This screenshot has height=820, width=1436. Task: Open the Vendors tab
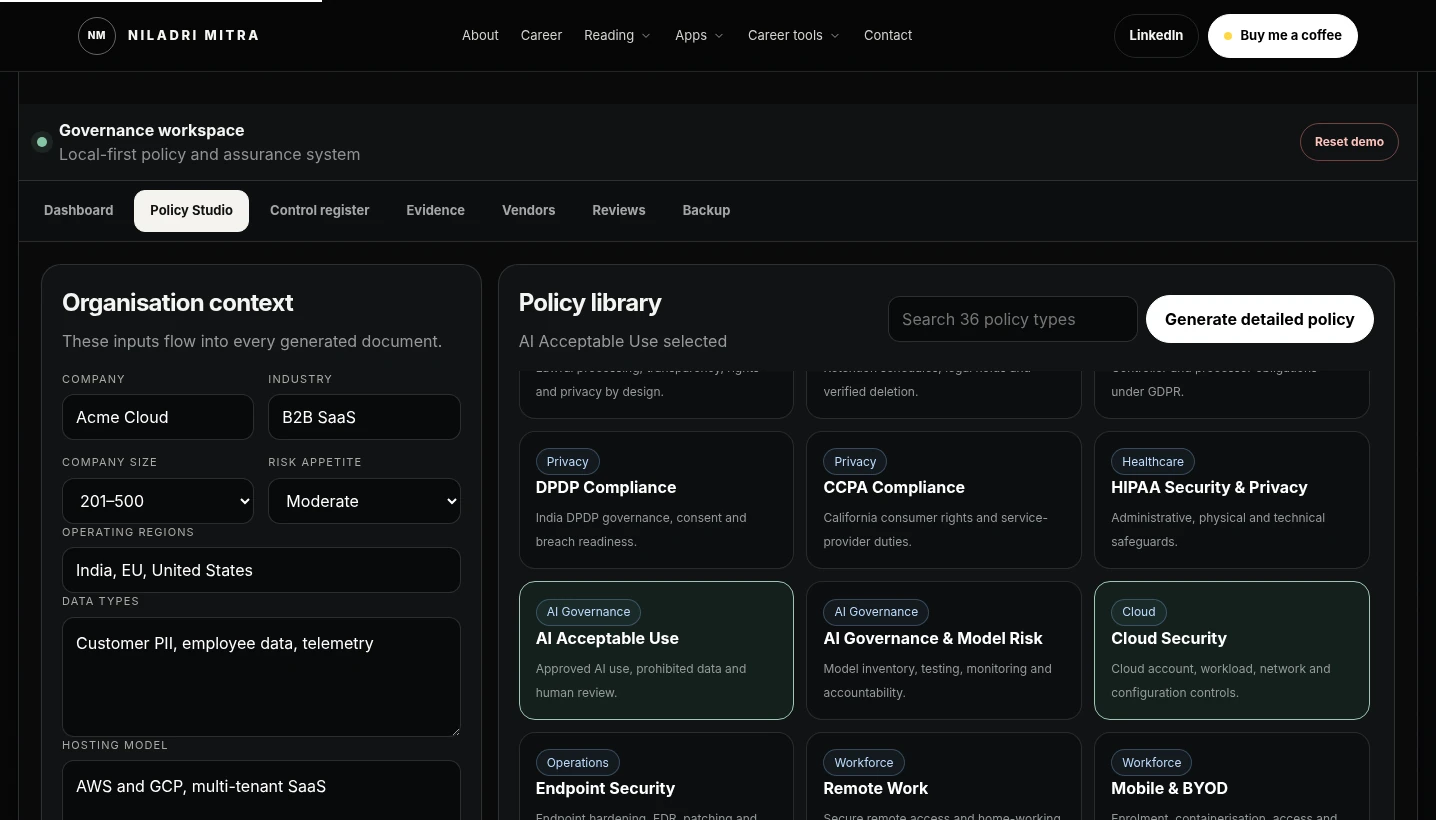[x=528, y=210]
